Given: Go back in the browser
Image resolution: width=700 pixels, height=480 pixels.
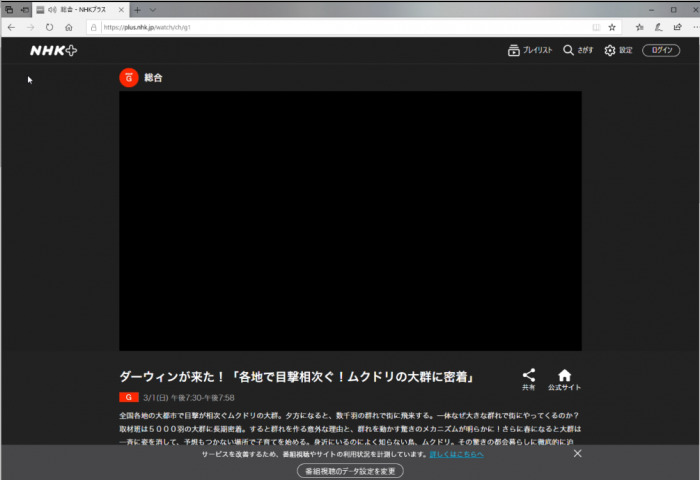Looking at the screenshot, I should [x=11, y=27].
